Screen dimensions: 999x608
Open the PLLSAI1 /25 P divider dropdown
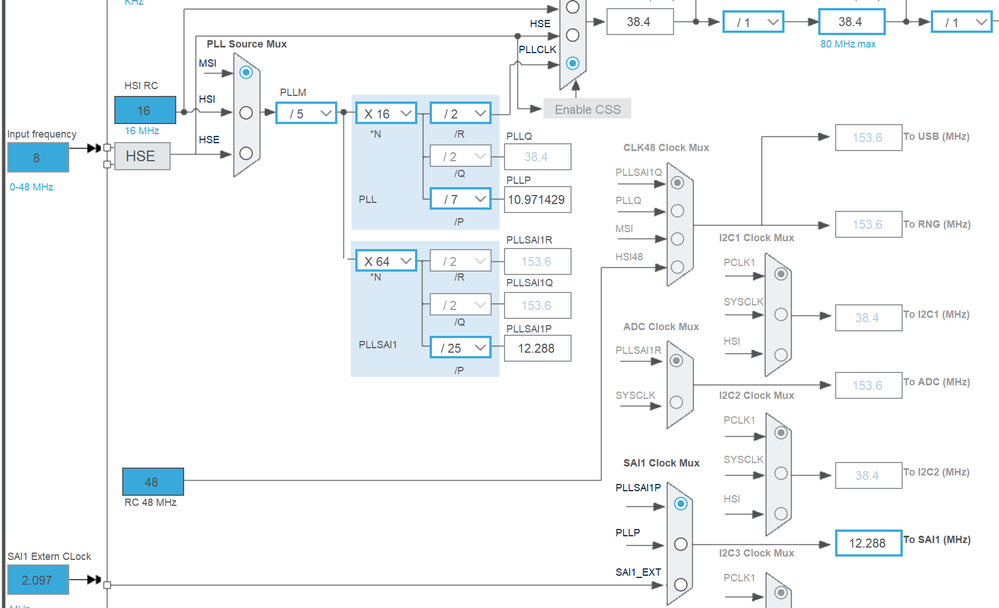pyautogui.click(x=461, y=348)
